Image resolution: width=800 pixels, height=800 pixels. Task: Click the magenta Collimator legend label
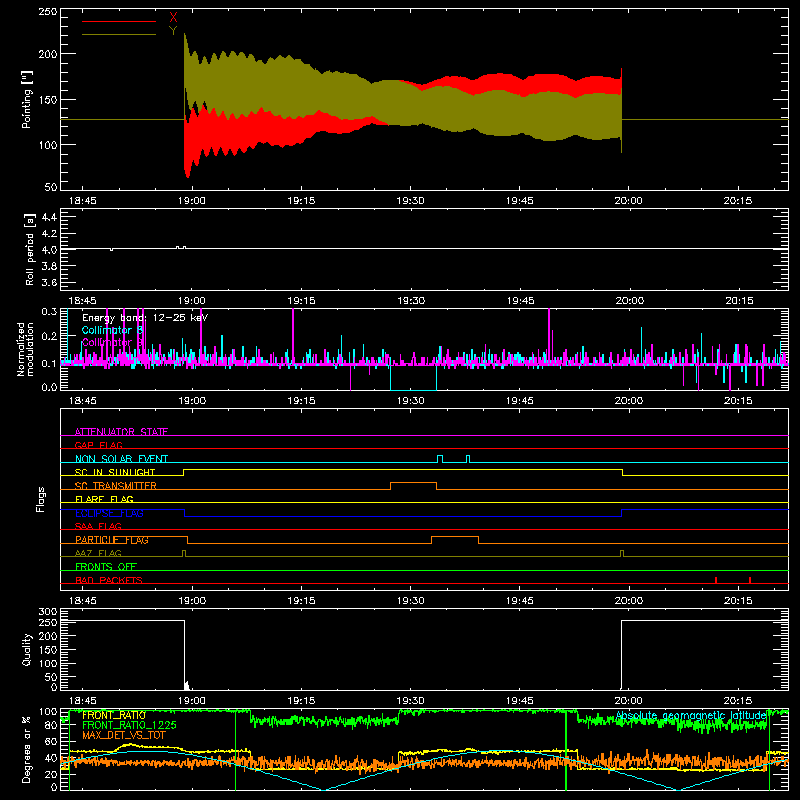(113, 342)
